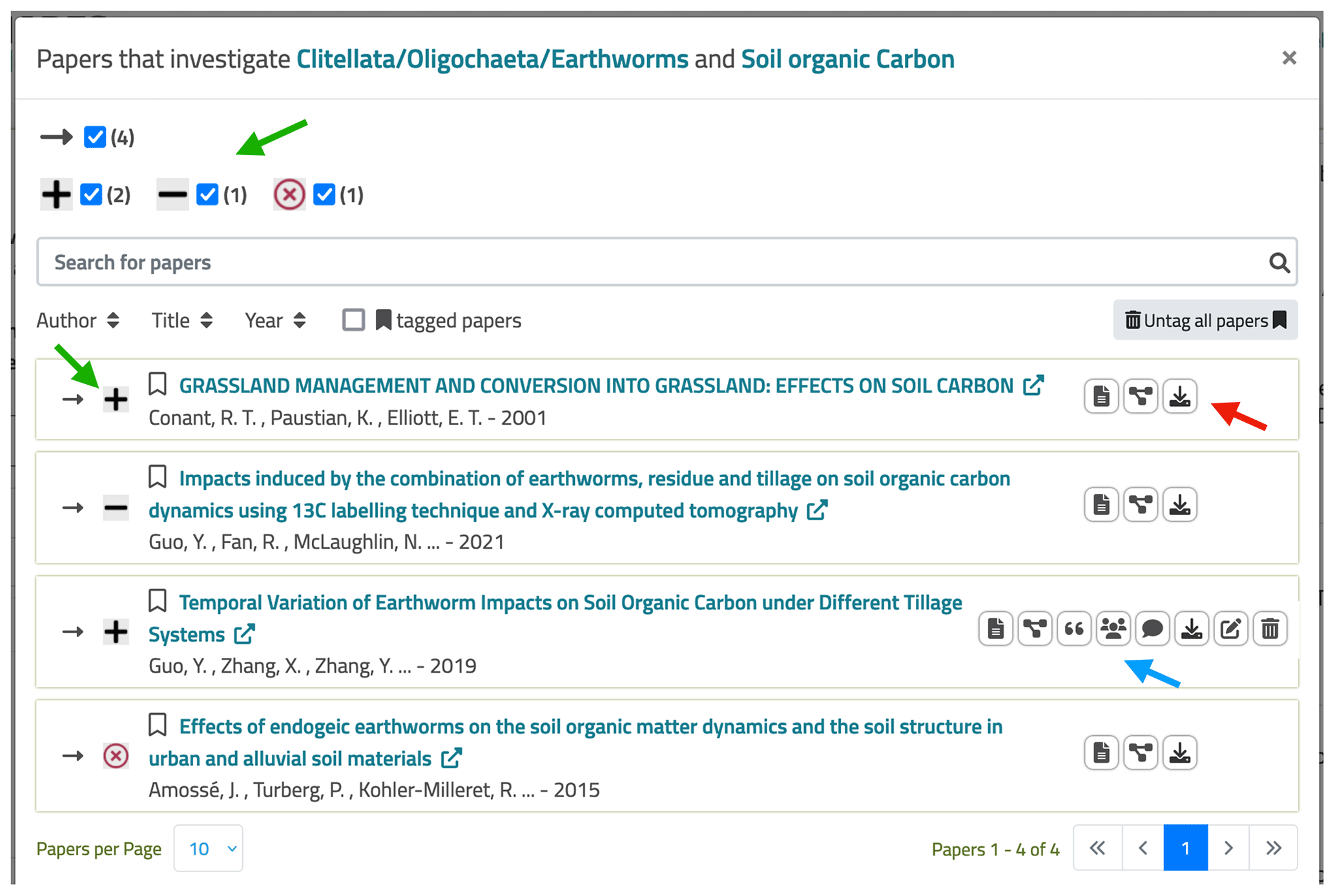Go to next page of papers

pyautogui.click(x=1228, y=848)
